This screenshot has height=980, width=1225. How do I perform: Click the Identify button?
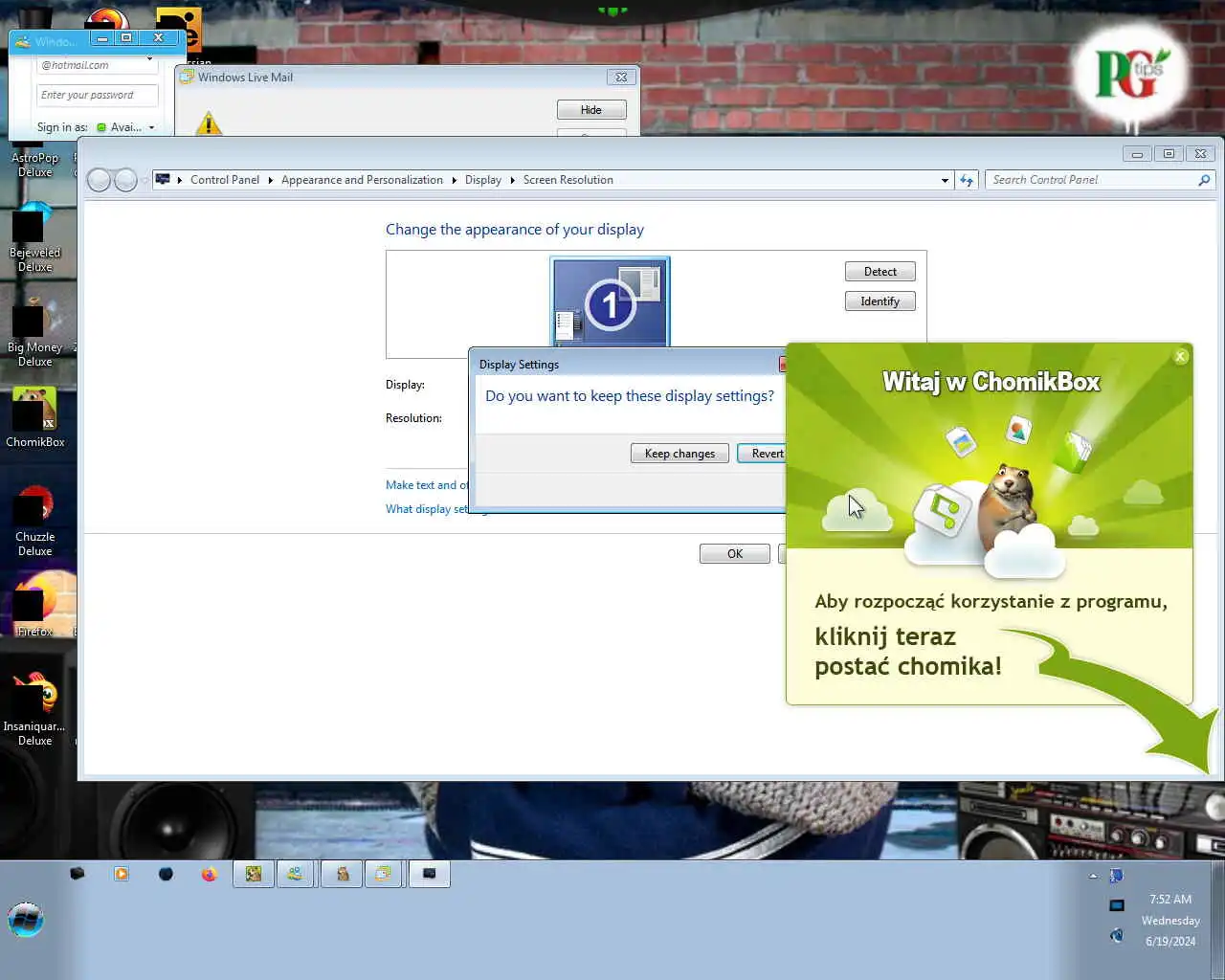880,301
